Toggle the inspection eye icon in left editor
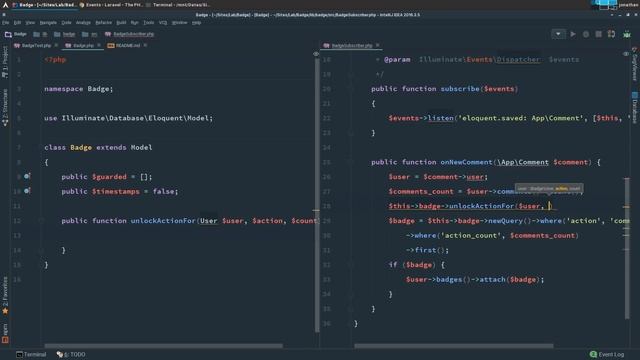 point(316,54)
